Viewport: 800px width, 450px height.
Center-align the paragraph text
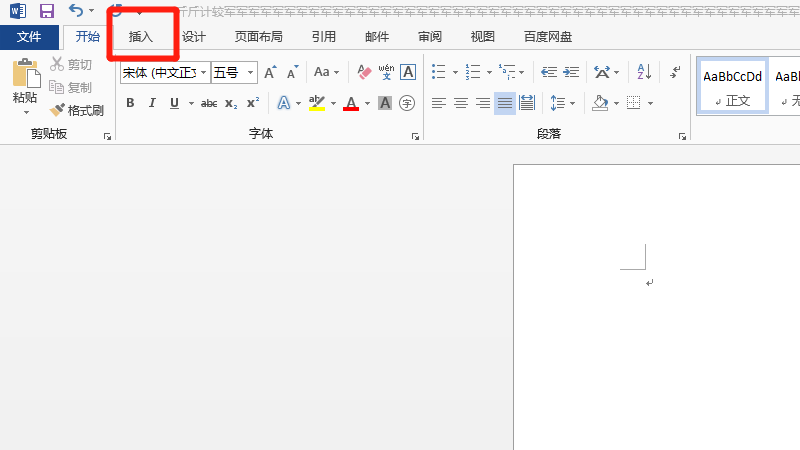[x=461, y=103]
